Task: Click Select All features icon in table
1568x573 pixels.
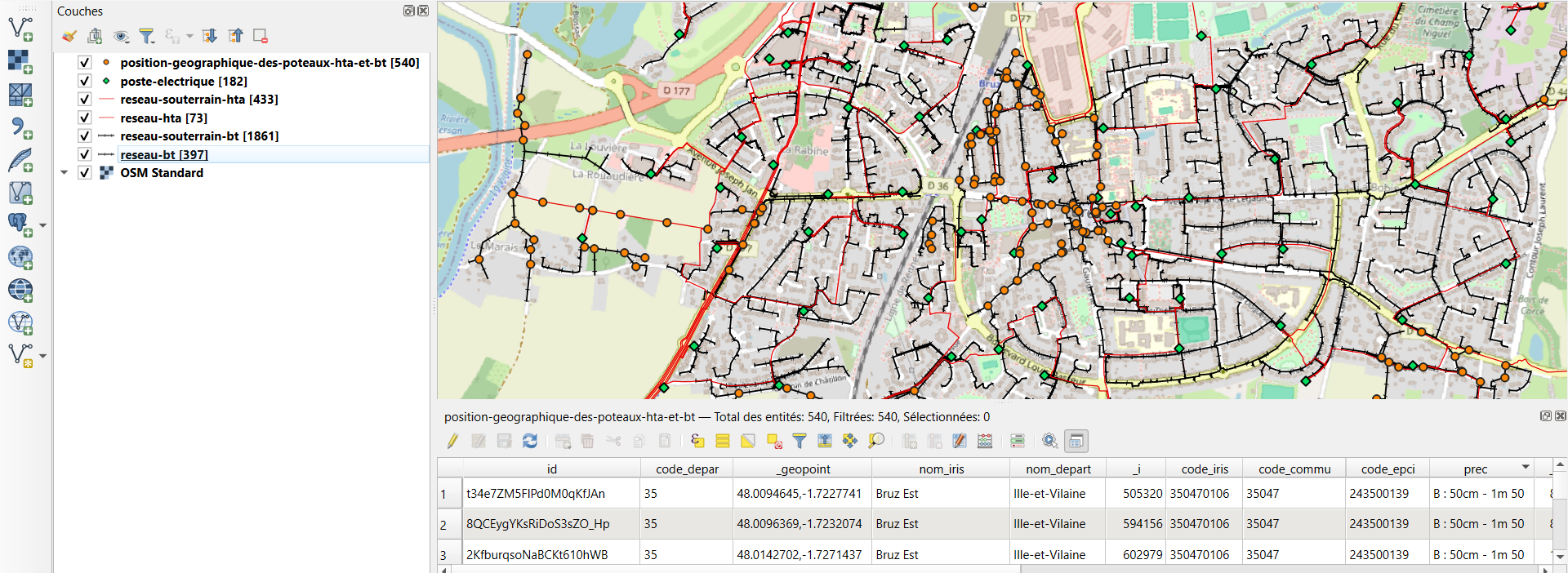Action: (723, 441)
